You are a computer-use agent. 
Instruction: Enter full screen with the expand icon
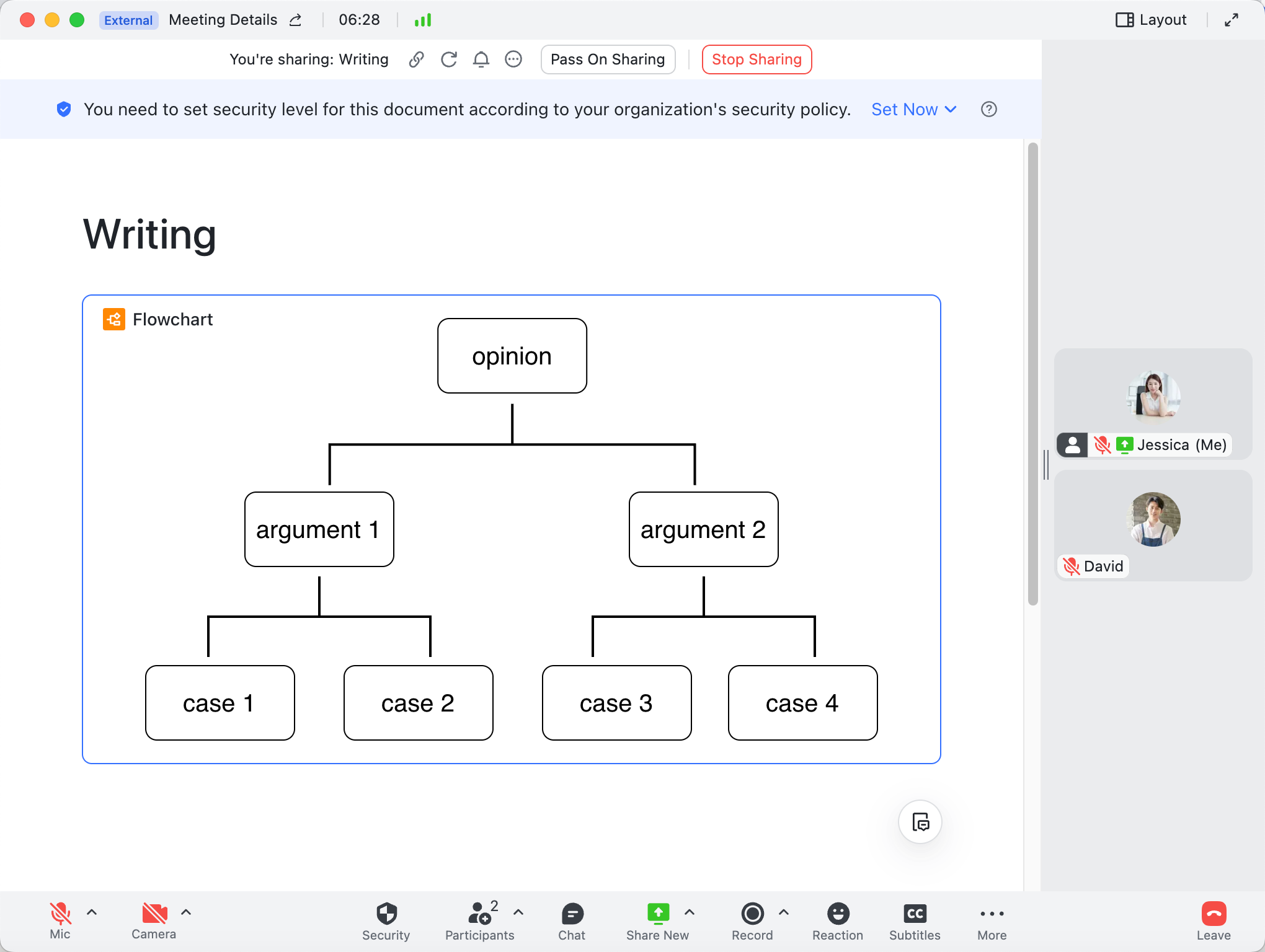1232,20
